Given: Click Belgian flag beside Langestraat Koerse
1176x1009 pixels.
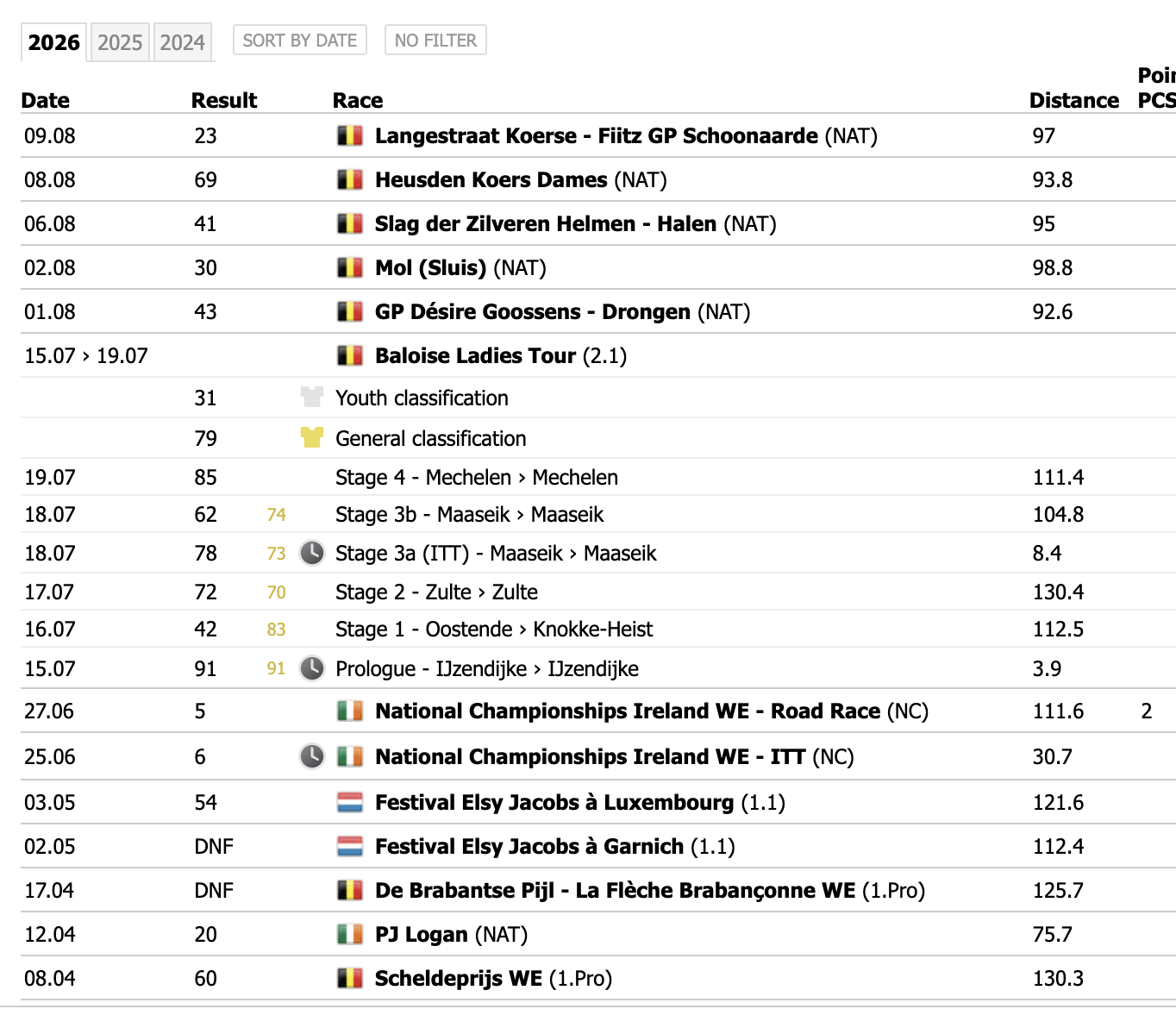Looking at the screenshot, I should [349, 136].
